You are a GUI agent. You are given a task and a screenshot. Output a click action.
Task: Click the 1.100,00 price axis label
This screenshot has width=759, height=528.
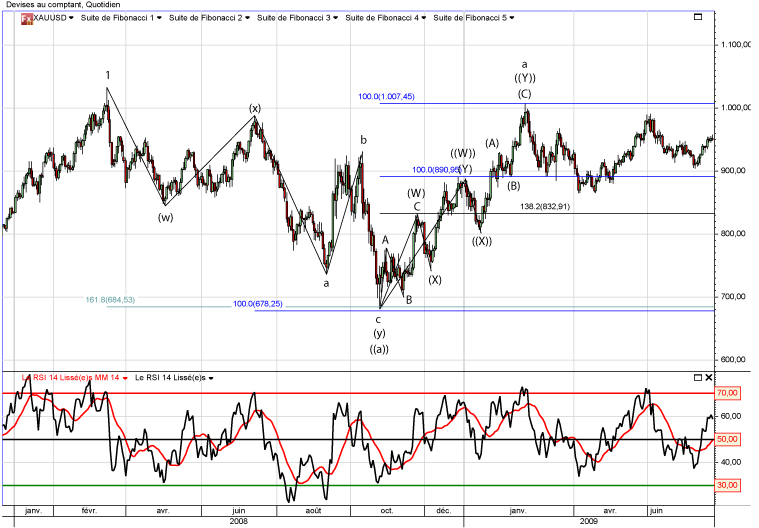point(736,45)
